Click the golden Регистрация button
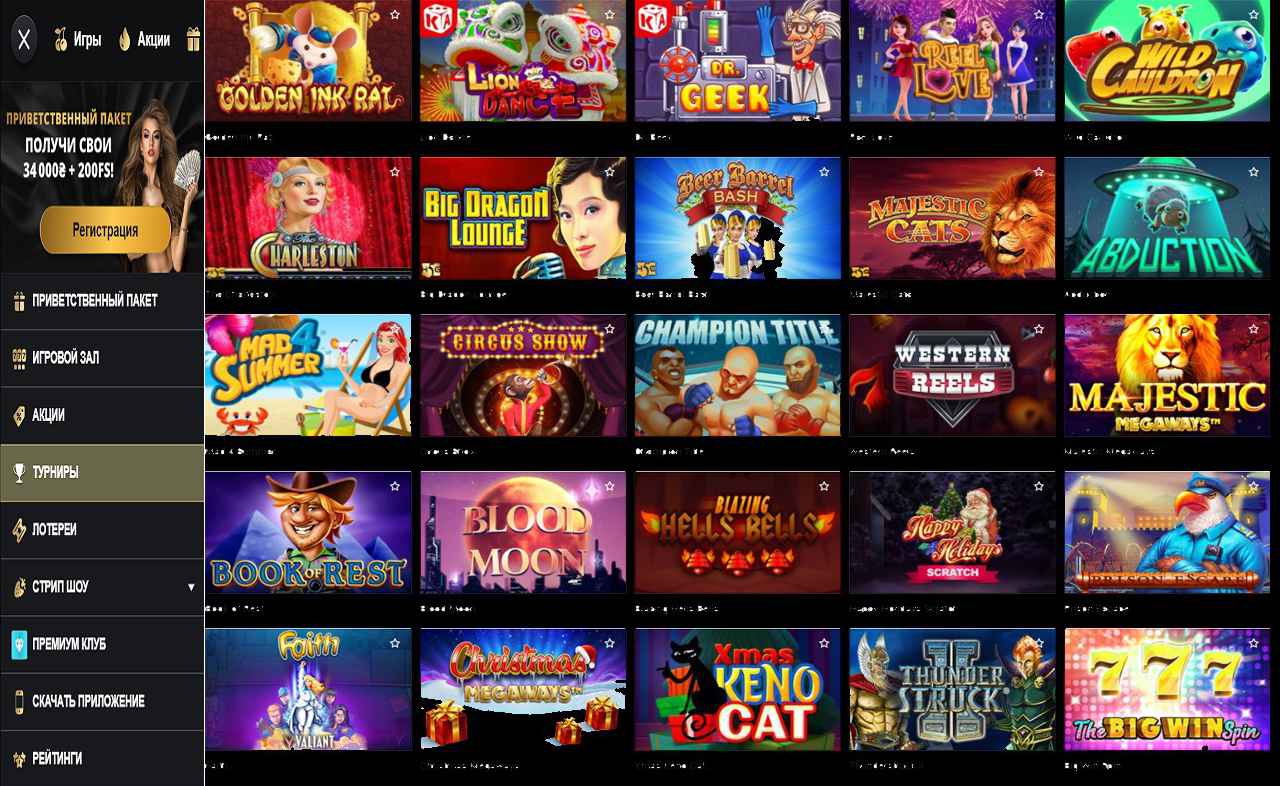 [x=105, y=230]
